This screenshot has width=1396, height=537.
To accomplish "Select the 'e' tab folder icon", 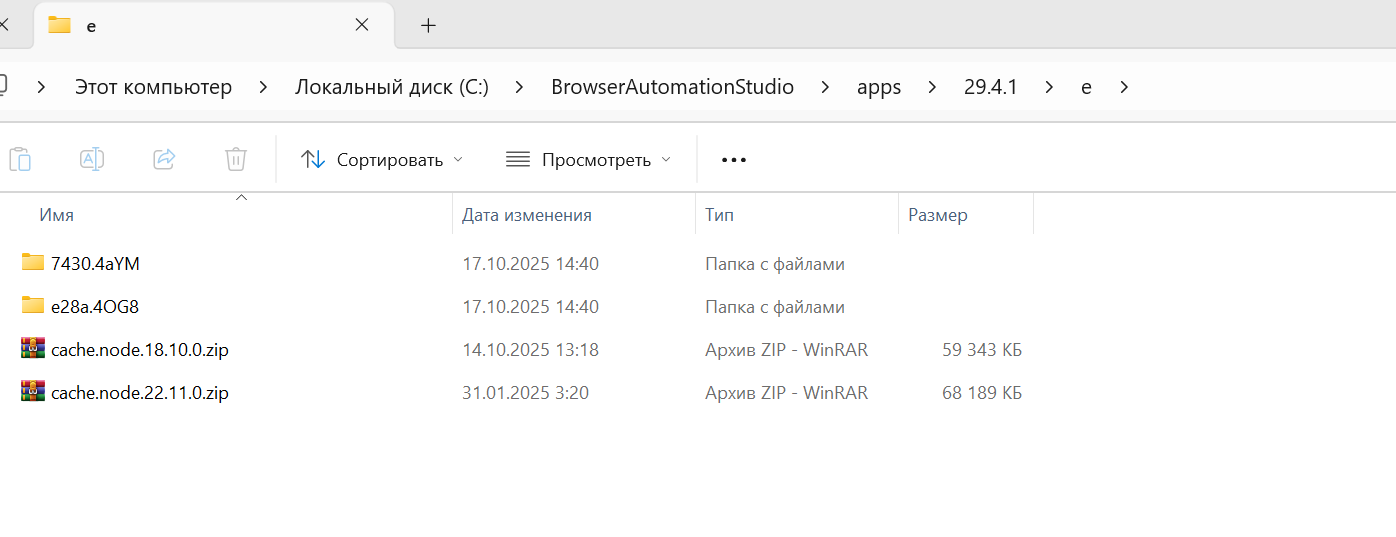I will click(x=60, y=25).
